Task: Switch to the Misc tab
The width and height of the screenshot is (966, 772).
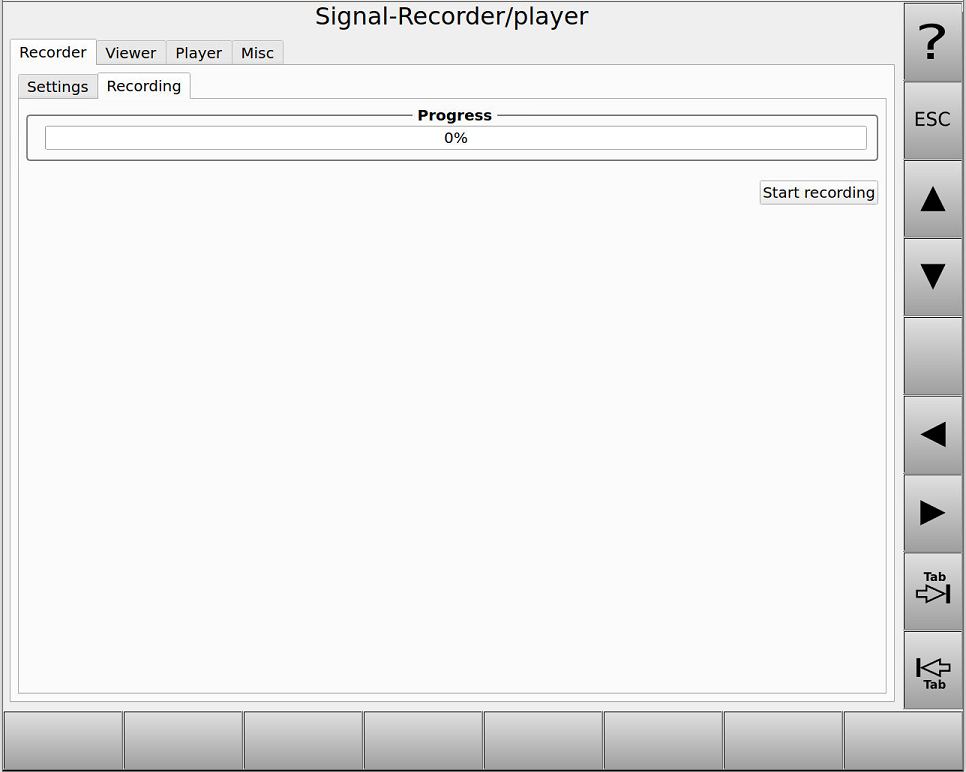Action: coord(257,52)
